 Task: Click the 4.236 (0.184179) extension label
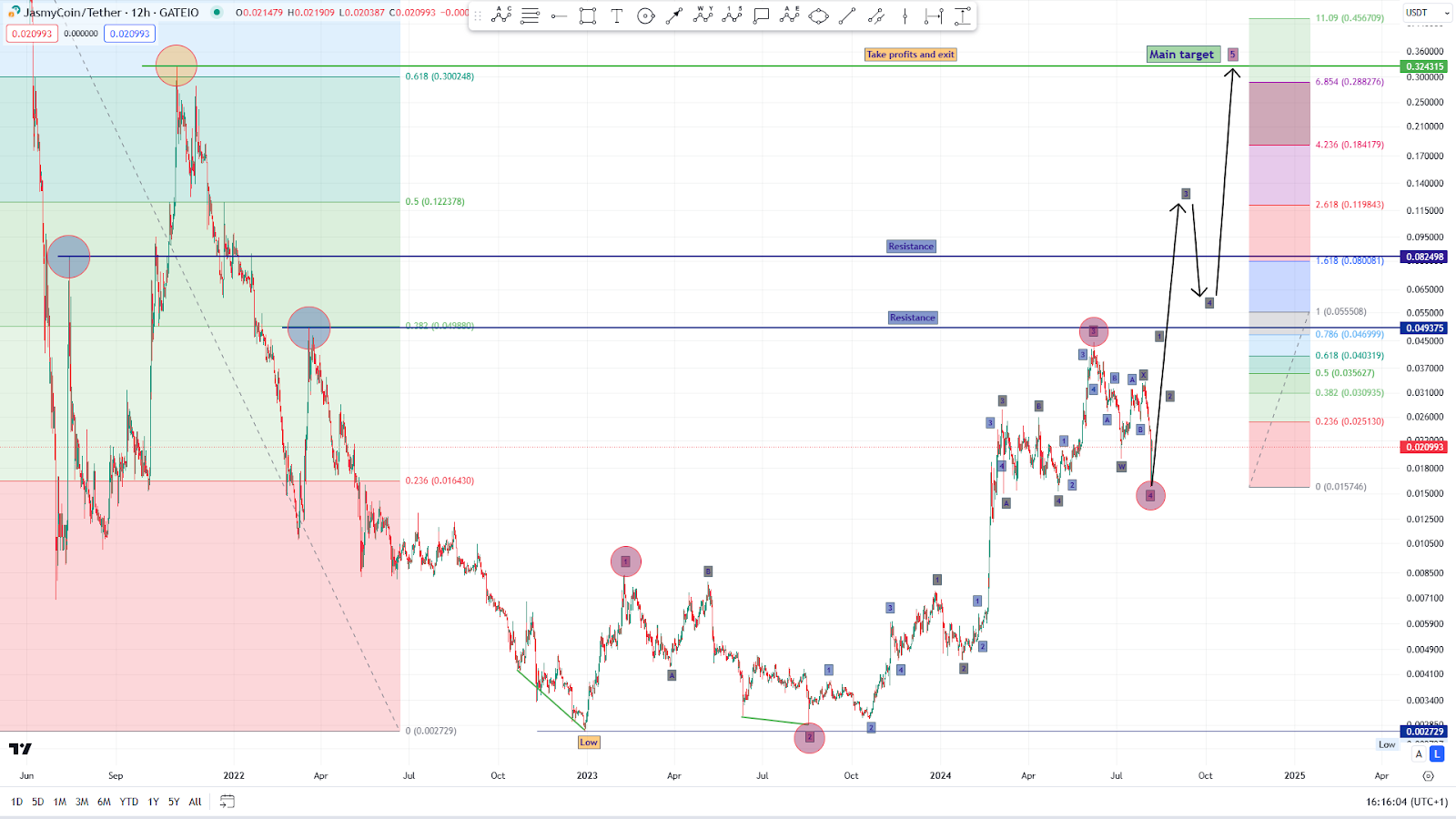pos(1350,145)
